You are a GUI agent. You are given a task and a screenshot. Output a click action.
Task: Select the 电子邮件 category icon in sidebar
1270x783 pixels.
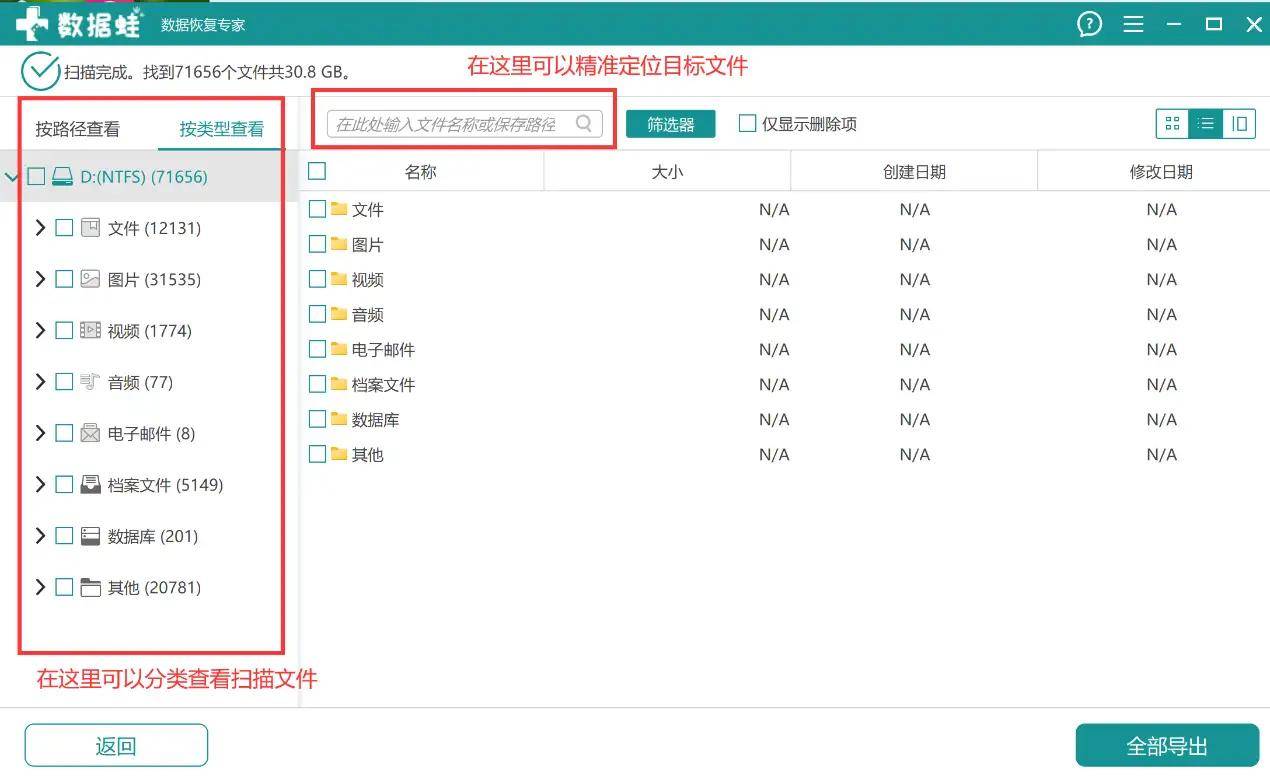point(88,433)
